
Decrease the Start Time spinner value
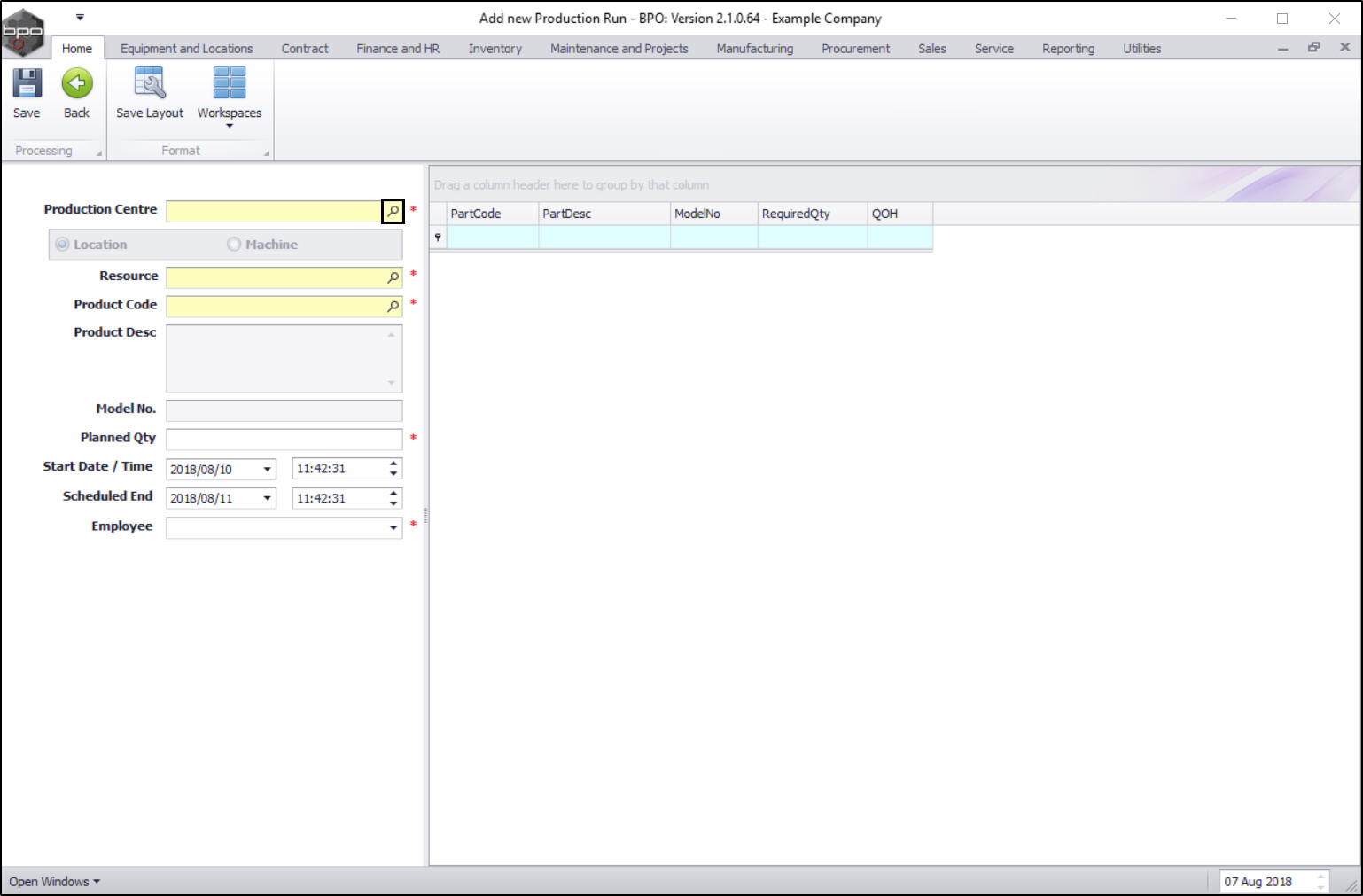pyautogui.click(x=393, y=474)
